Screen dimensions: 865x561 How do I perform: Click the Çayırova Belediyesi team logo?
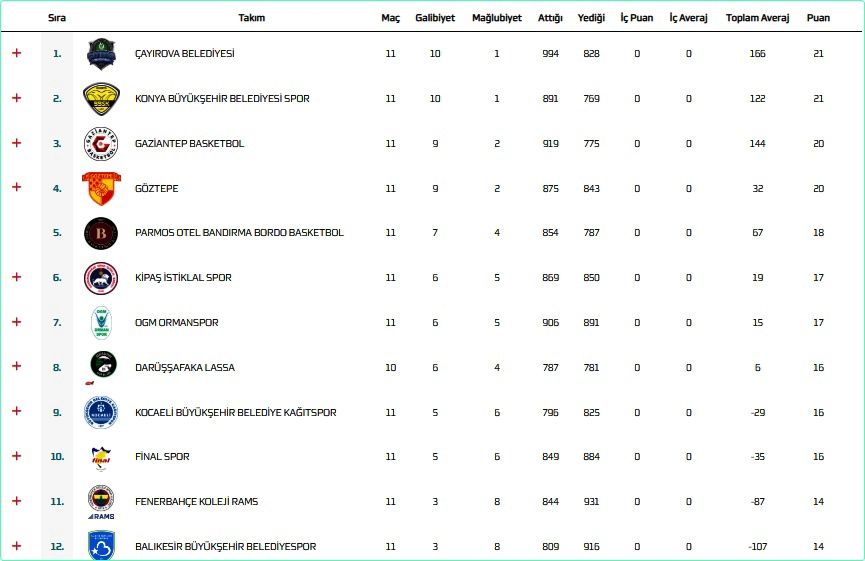tap(101, 54)
